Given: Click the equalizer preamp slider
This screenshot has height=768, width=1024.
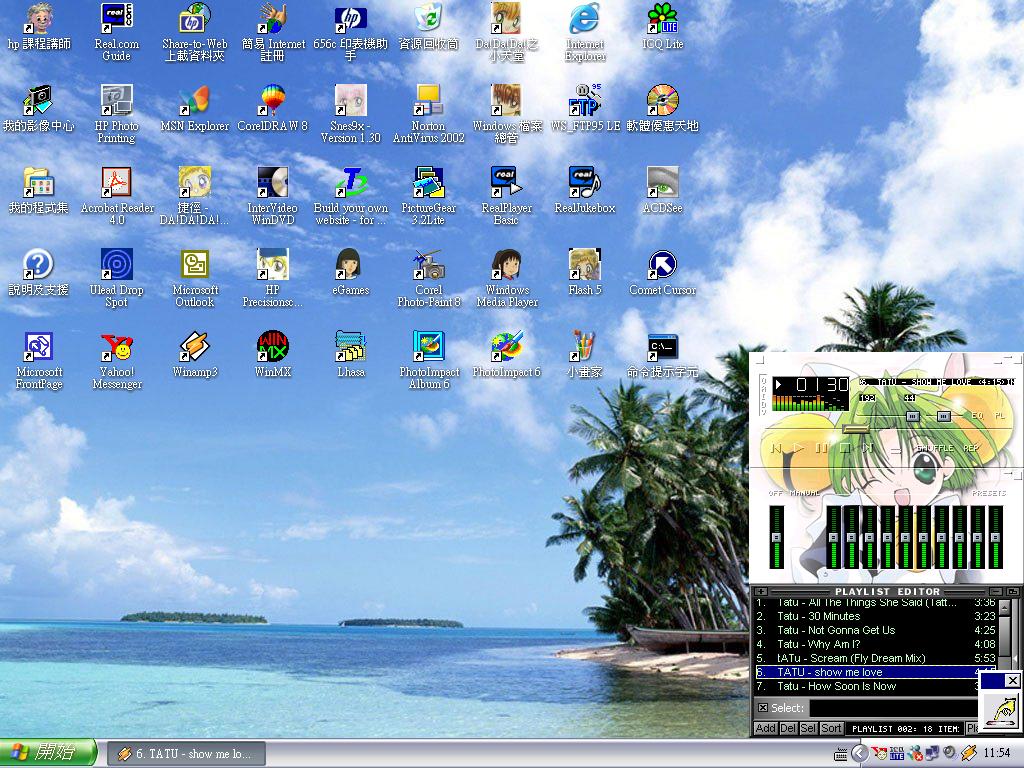Looking at the screenshot, I should coord(776,537).
